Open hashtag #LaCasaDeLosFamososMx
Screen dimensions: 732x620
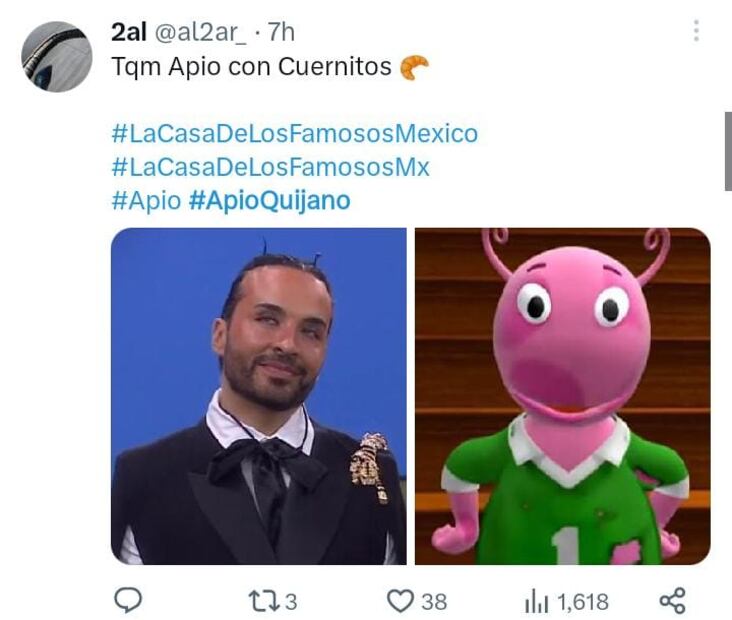(x=270, y=167)
